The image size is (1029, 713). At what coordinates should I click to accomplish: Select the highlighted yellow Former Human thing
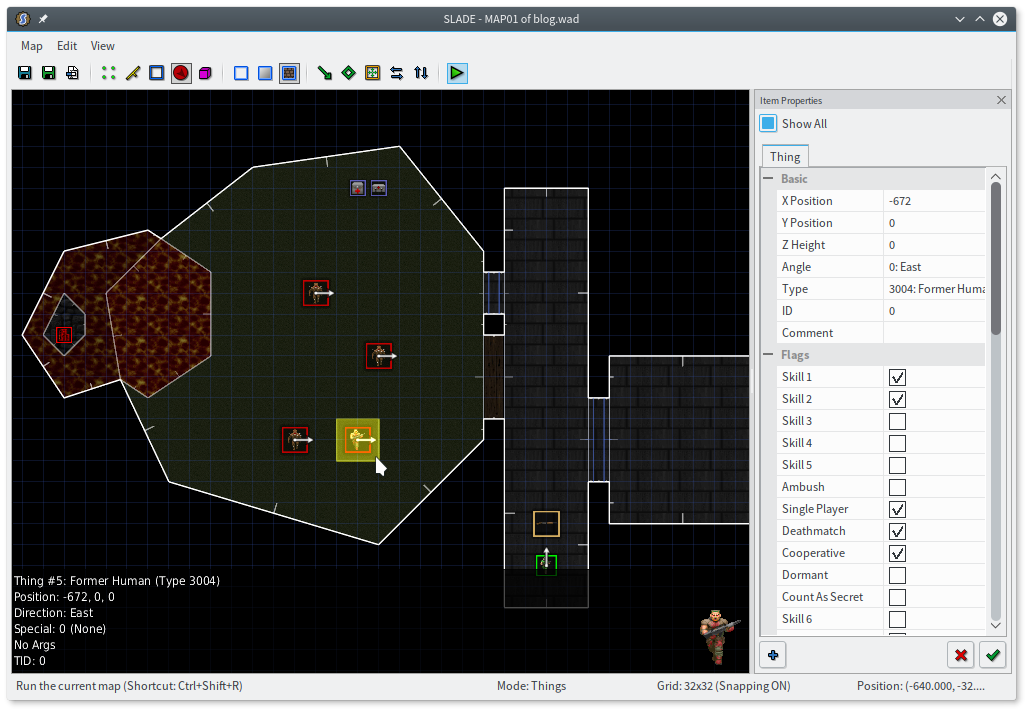point(358,440)
